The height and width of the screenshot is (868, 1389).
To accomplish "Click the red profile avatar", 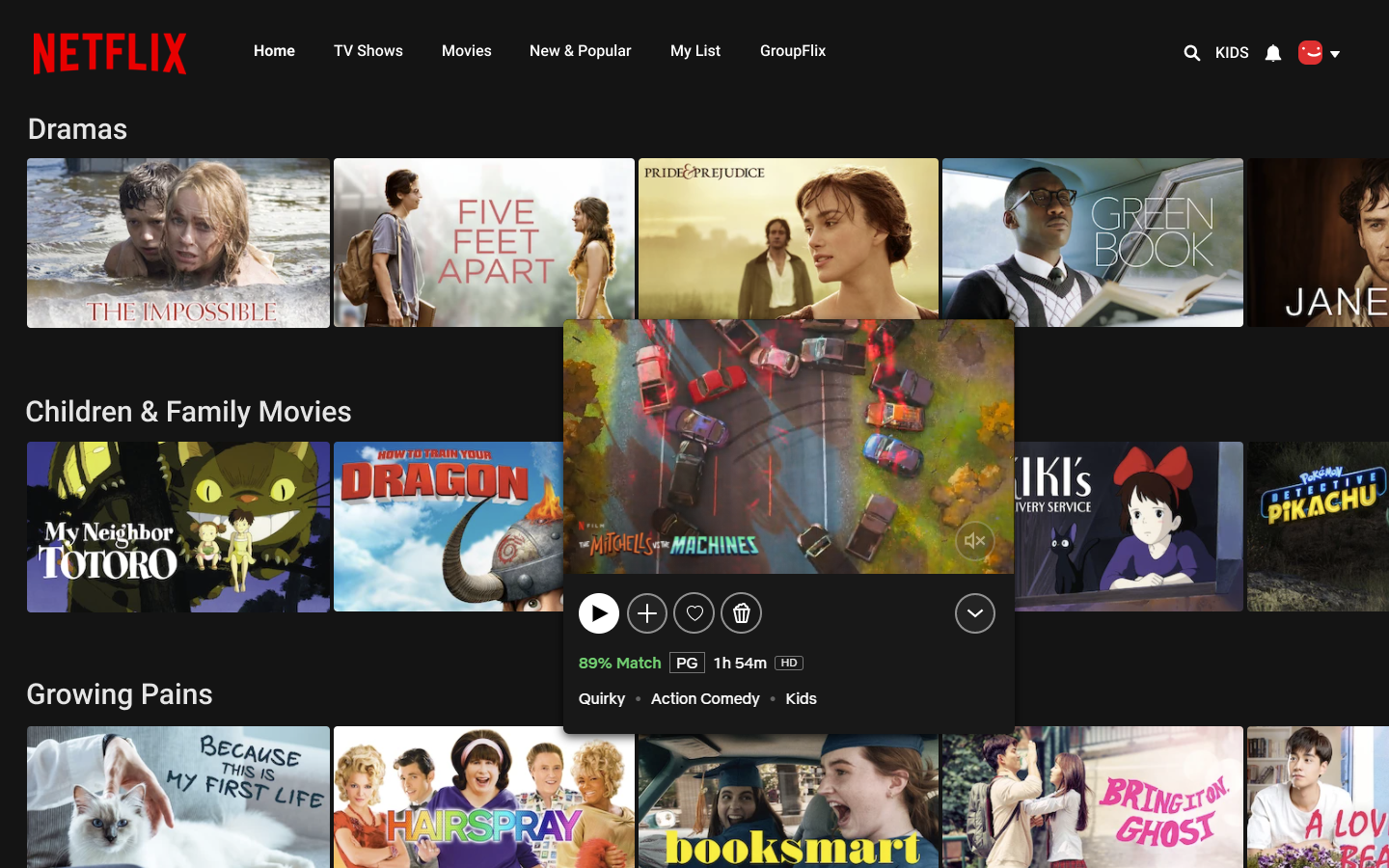I will coord(1310,52).
